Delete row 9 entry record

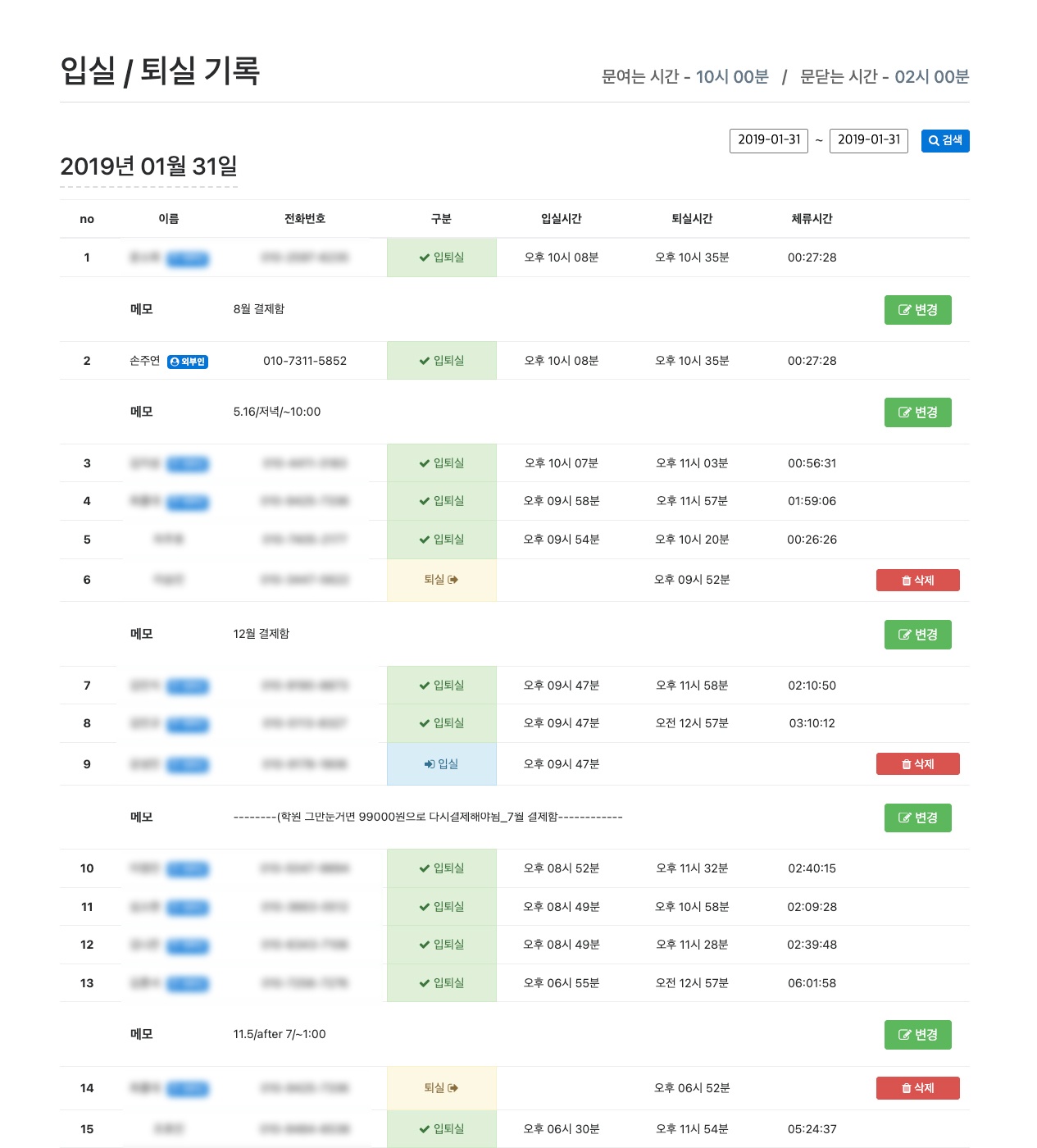pyautogui.click(x=917, y=764)
